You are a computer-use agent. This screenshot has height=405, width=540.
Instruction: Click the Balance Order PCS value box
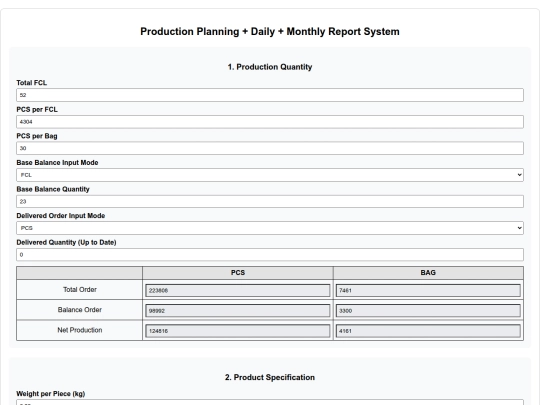click(238, 311)
